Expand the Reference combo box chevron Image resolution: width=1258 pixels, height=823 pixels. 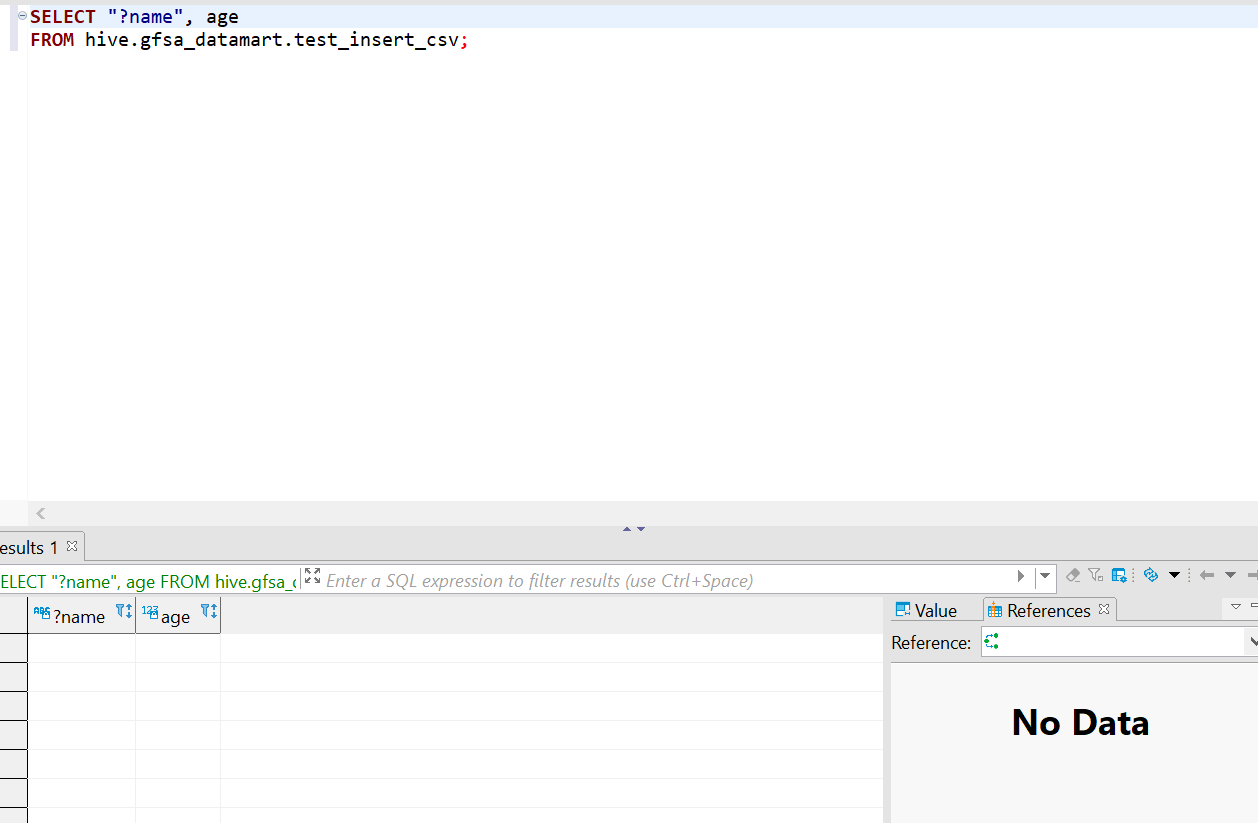pos(1252,643)
